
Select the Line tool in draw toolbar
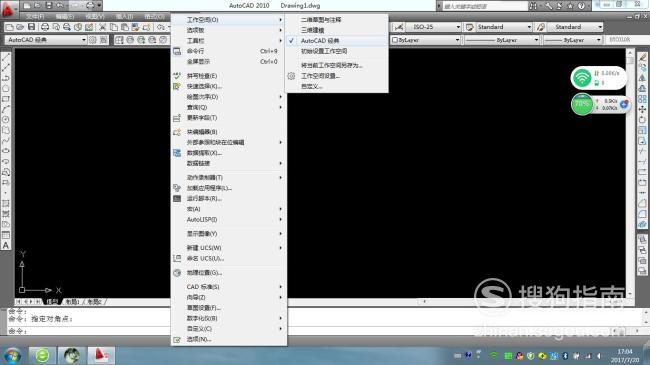pyautogui.click(x=6, y=57)
